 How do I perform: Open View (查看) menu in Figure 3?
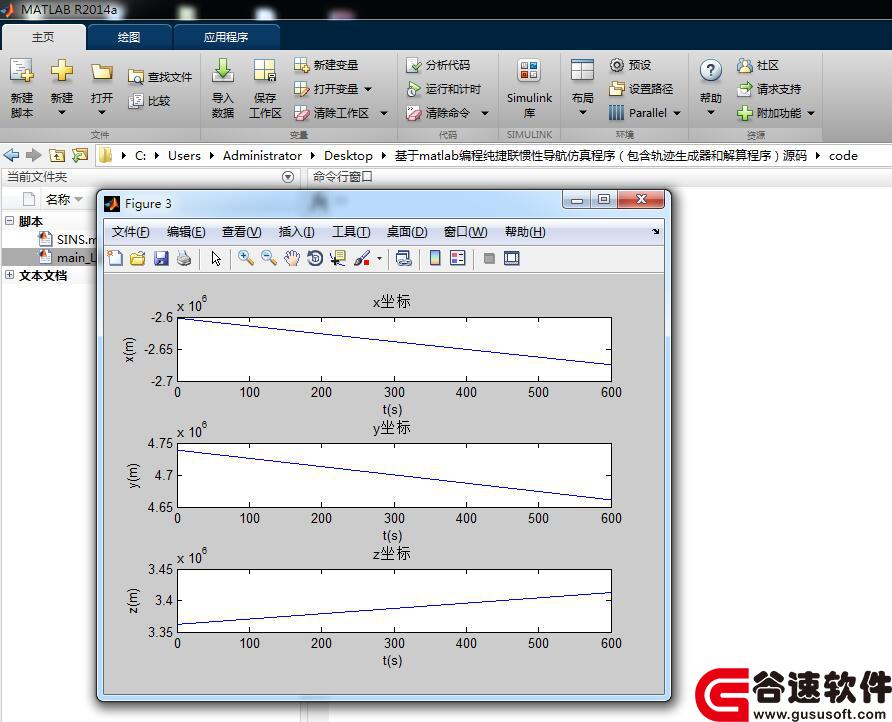coord(242,232)
